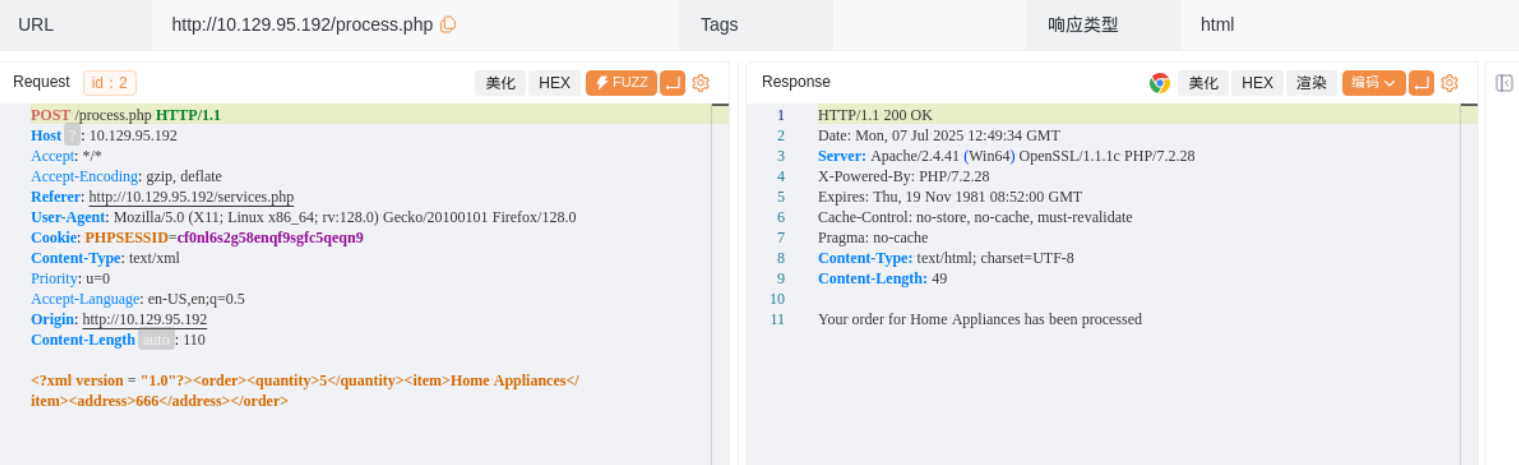
Task: Click the auto tag beside Content-Length
Action: click(156, 340)
